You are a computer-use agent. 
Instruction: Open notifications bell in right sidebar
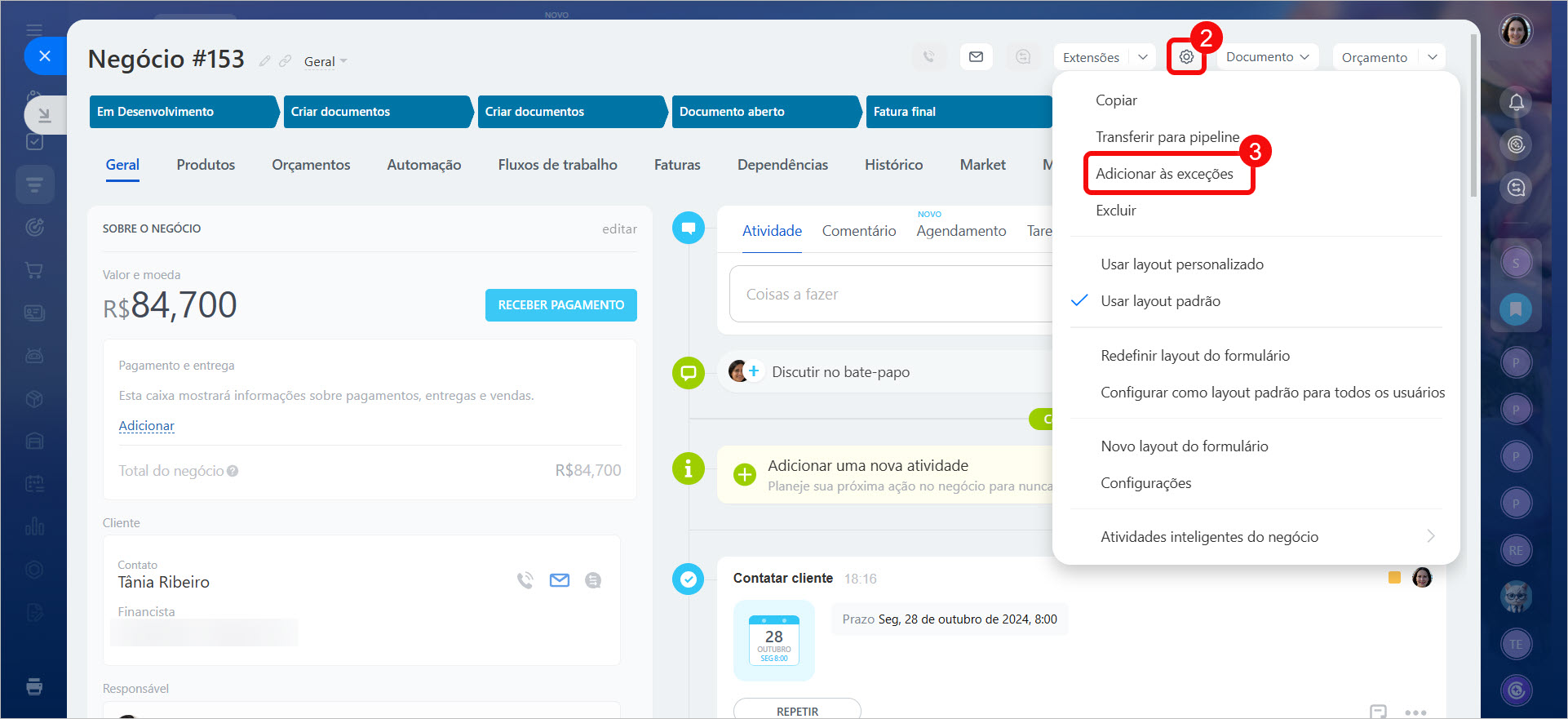[x=1516, y=102]
